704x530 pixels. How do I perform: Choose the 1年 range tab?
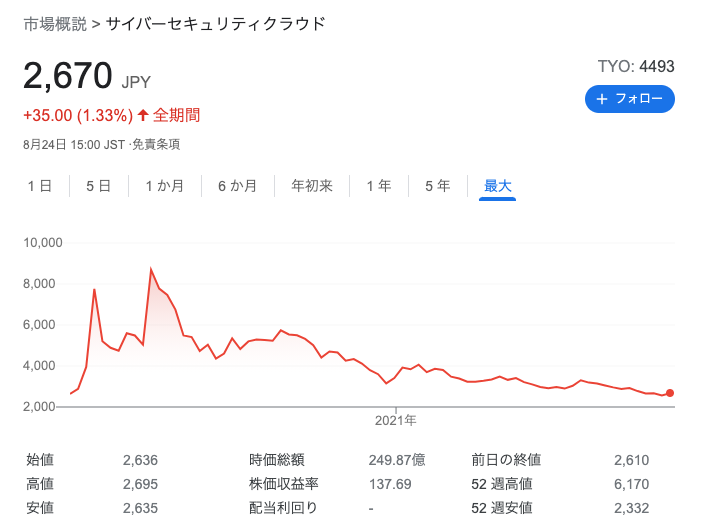378,186
